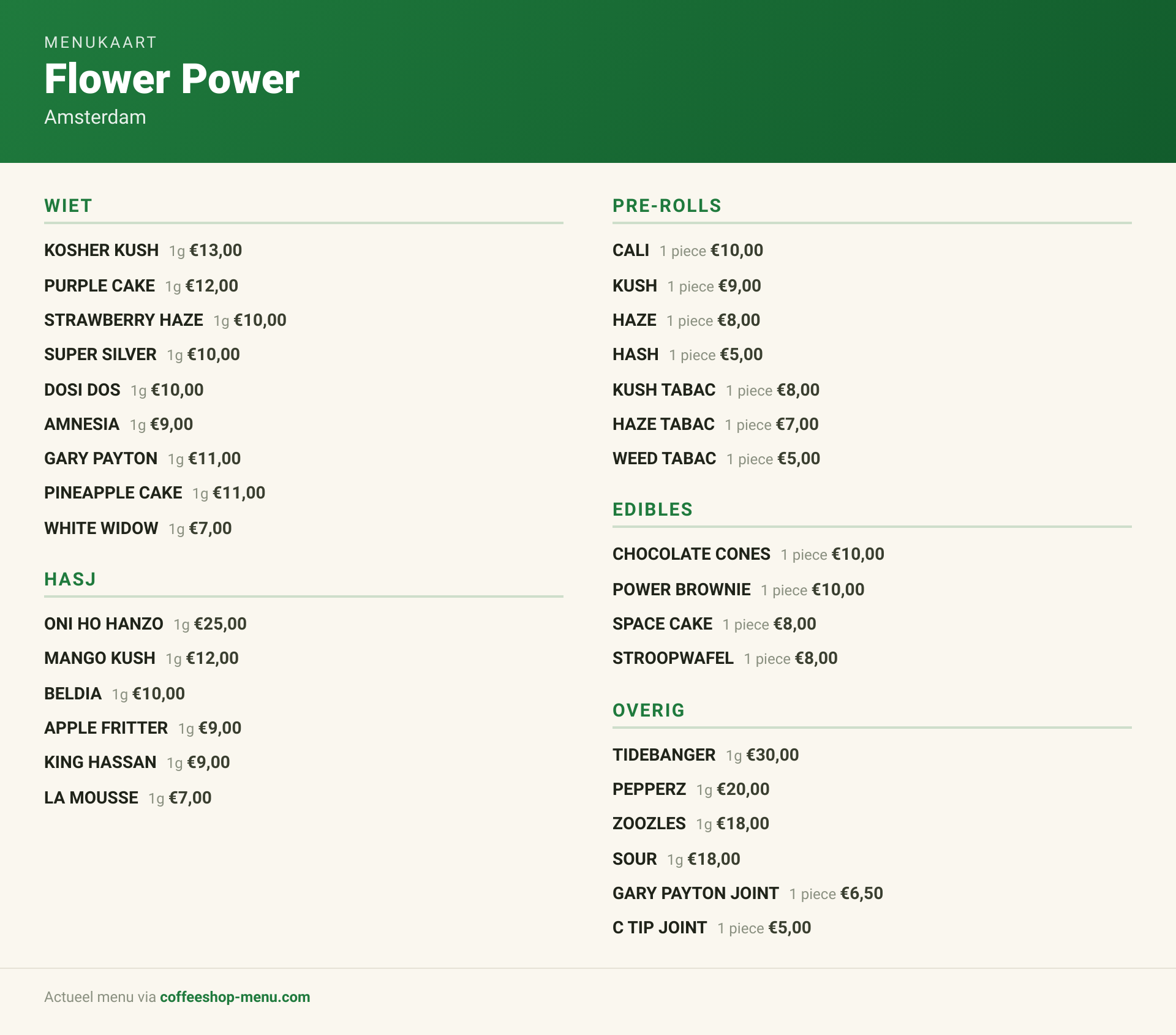
Task: Click the CALI pre-roll item
Action: (688, 250)
